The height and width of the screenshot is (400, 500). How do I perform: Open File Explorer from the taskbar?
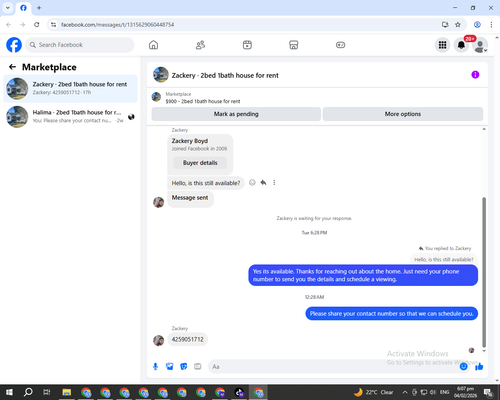(x=67, y=392)
